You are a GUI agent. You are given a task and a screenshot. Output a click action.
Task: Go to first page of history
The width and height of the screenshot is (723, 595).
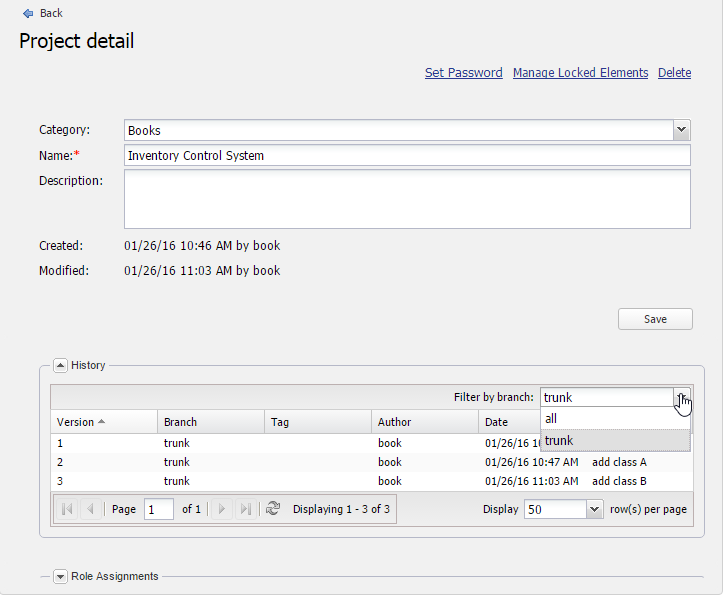click(x=67, y=509)
